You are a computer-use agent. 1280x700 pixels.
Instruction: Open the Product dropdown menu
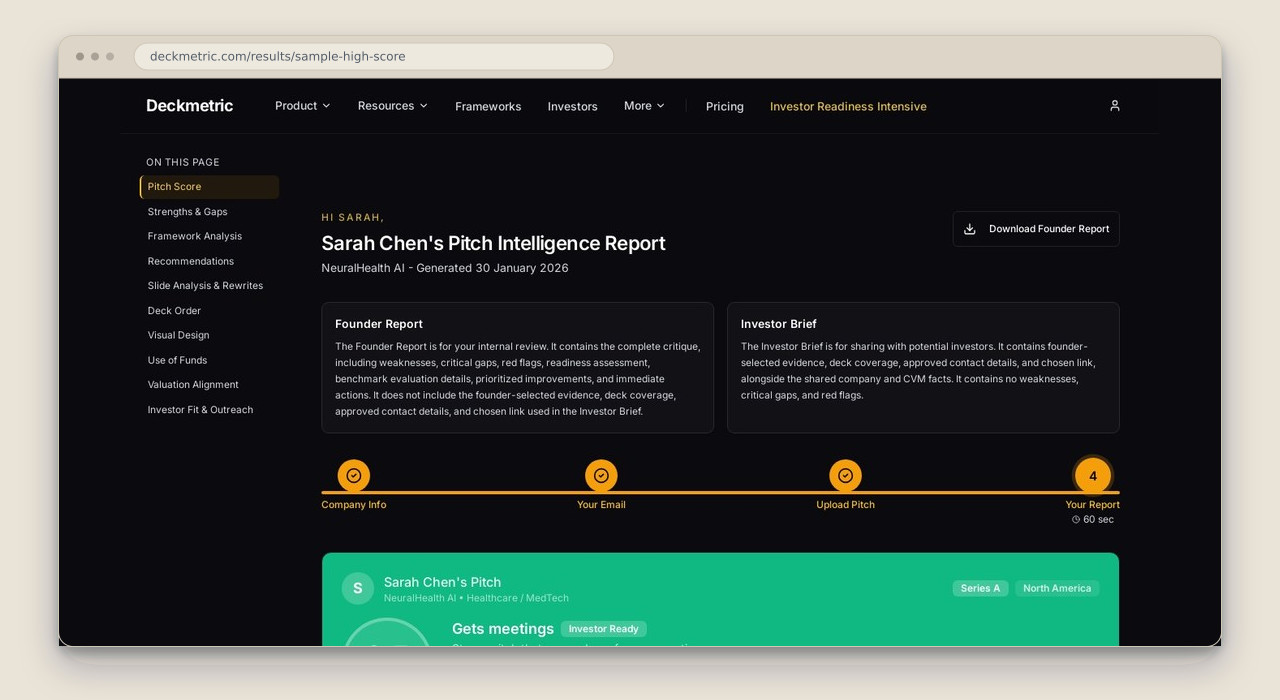(x=302, y=106)
